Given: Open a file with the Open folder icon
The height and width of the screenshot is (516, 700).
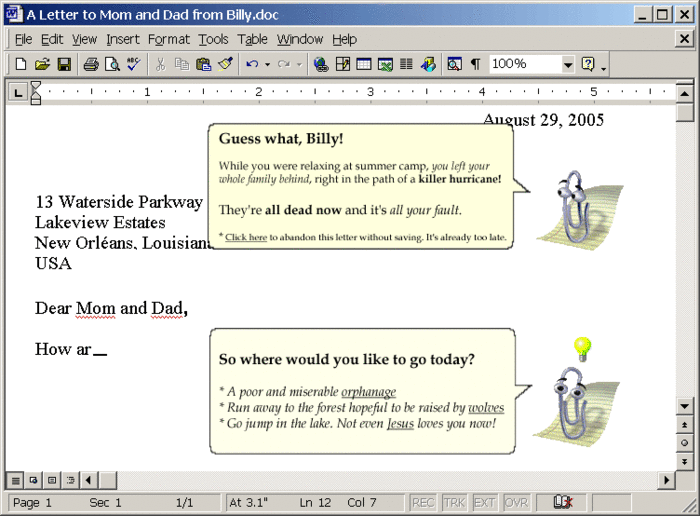Looking at the screenshot, I should 42,64.
